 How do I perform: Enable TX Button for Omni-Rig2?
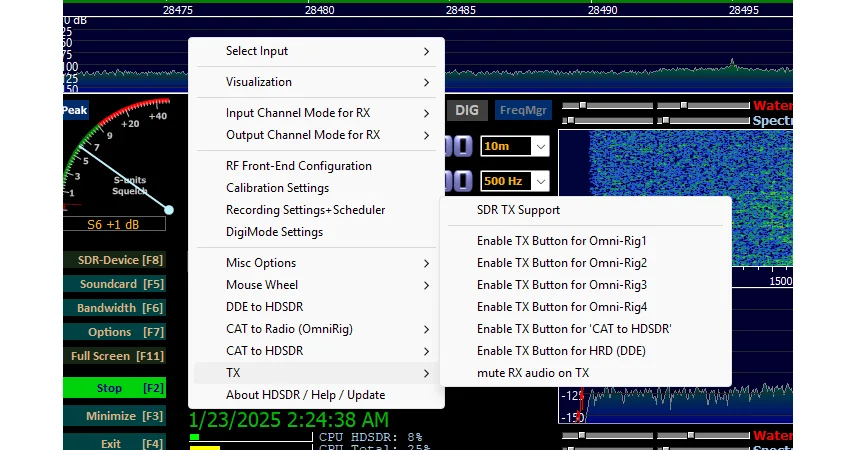(x=585, y=263)
